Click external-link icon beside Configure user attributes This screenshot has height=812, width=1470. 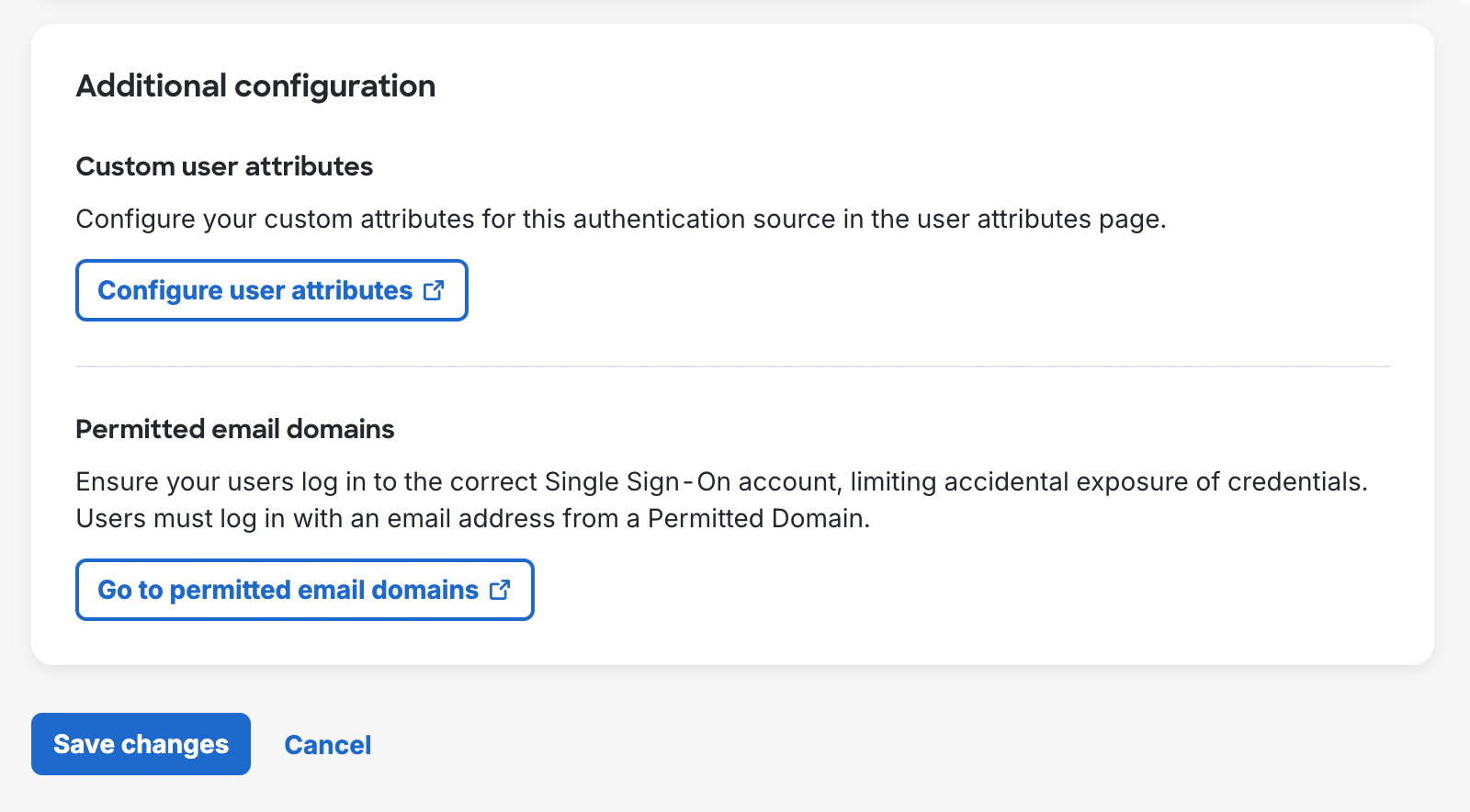434,290
